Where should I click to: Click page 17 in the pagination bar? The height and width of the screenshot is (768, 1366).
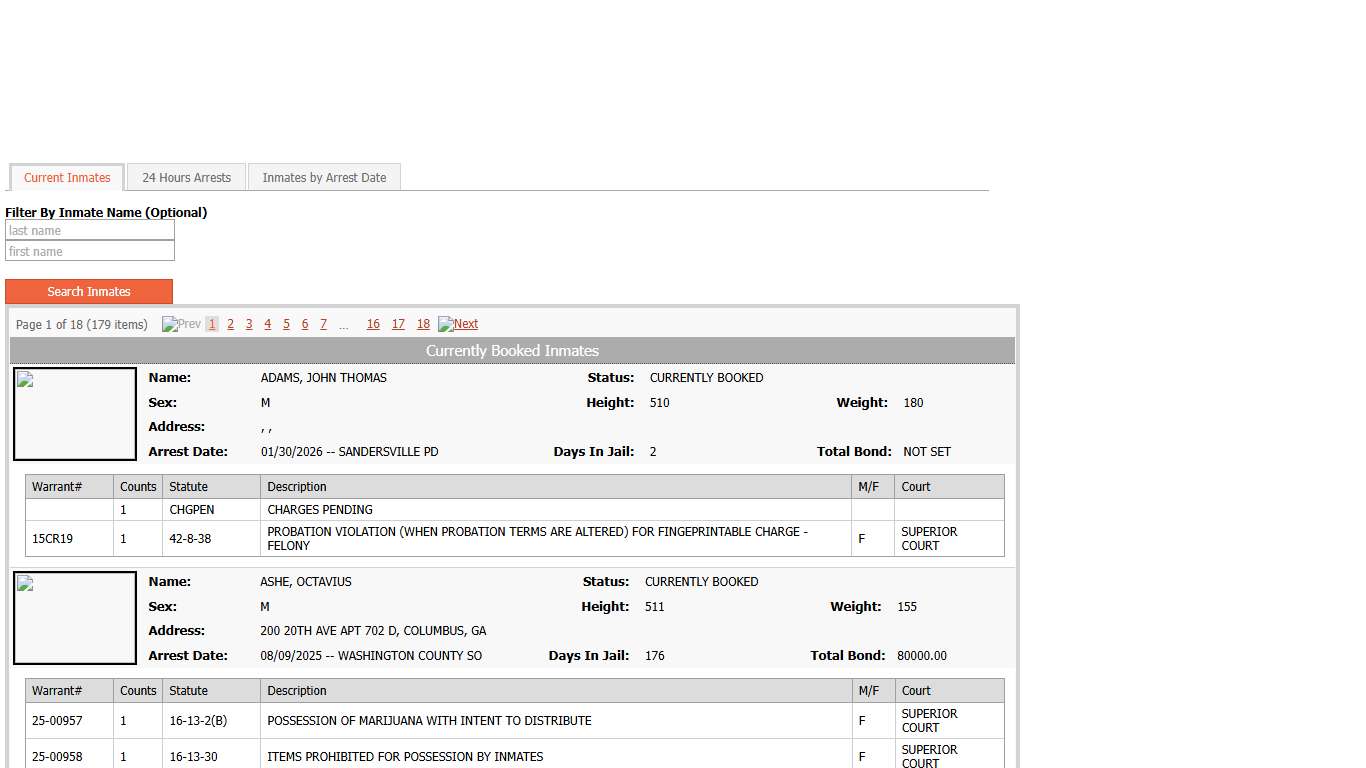[398, 324]
